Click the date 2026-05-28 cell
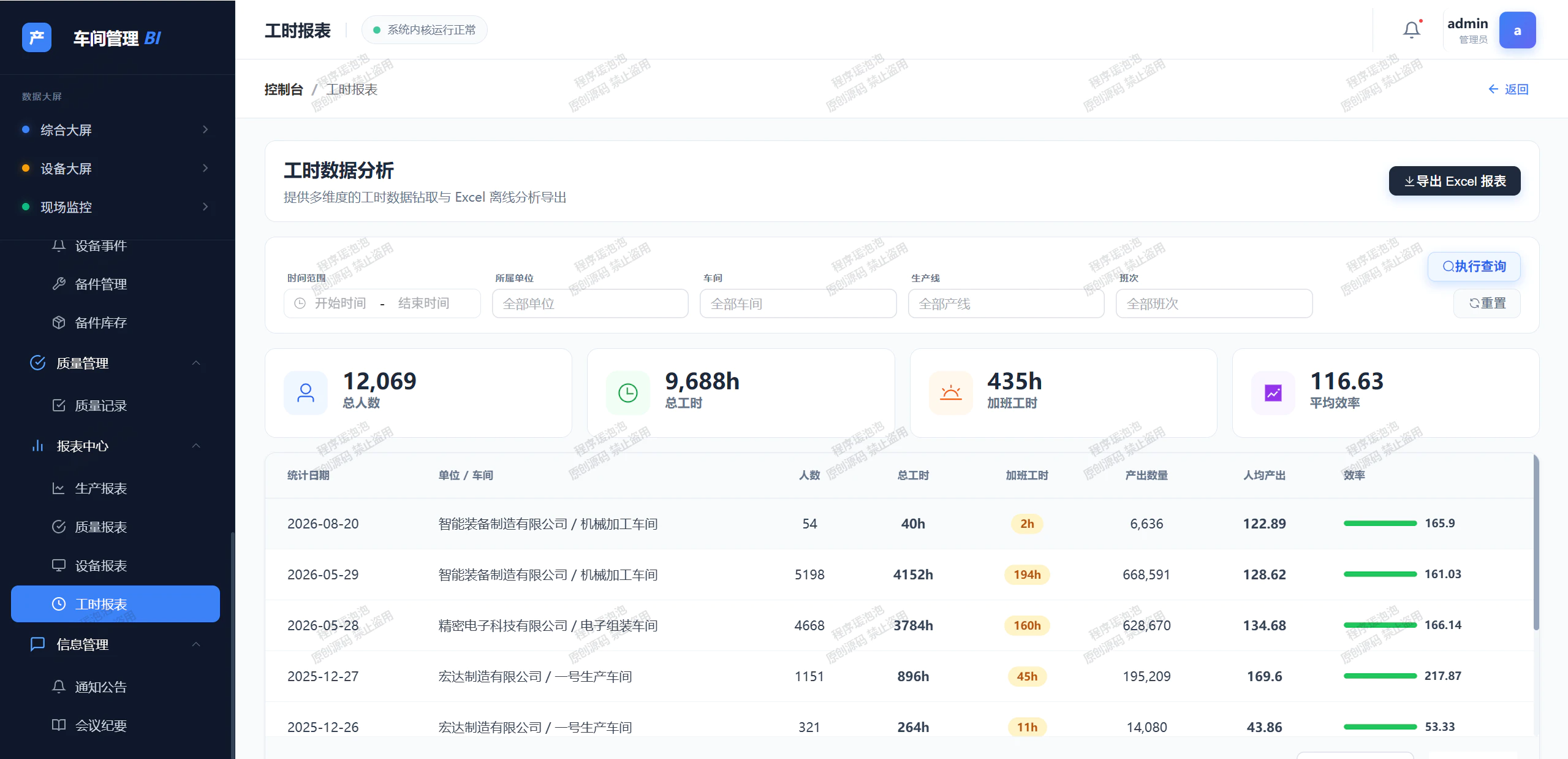Viewport: 1568px width, 759px height. (323, 625)
